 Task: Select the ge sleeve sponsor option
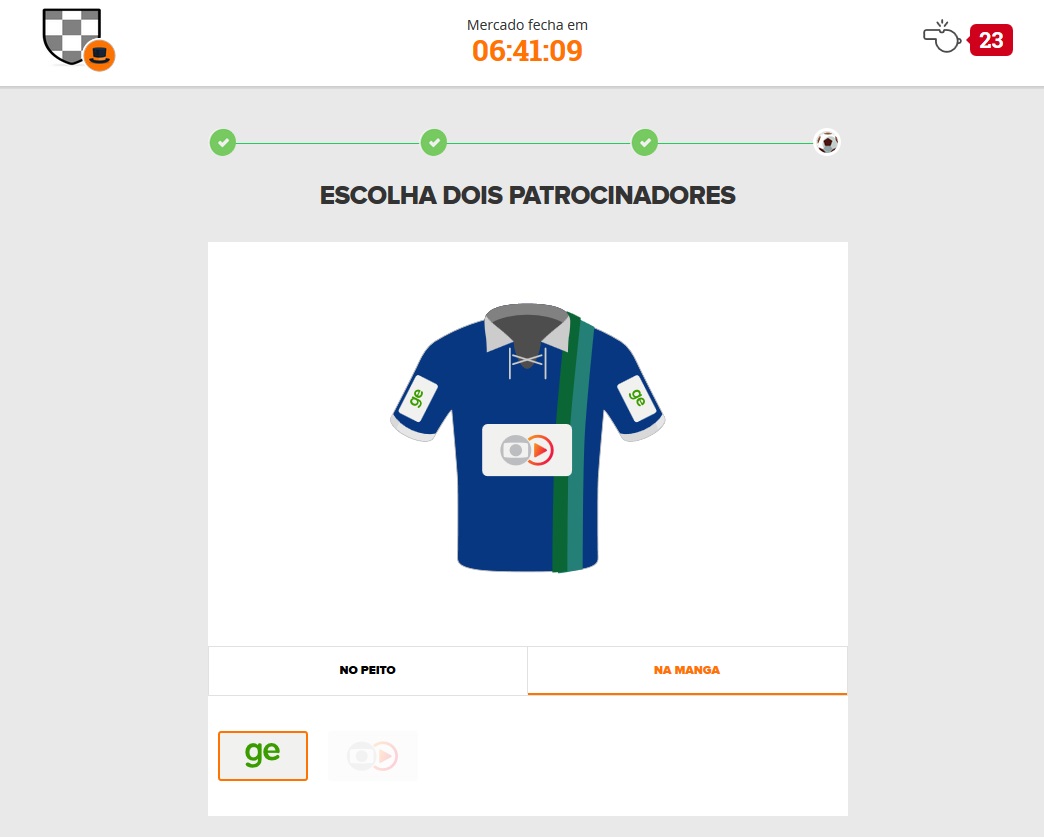pyautogui.click(x=263, y=756)
